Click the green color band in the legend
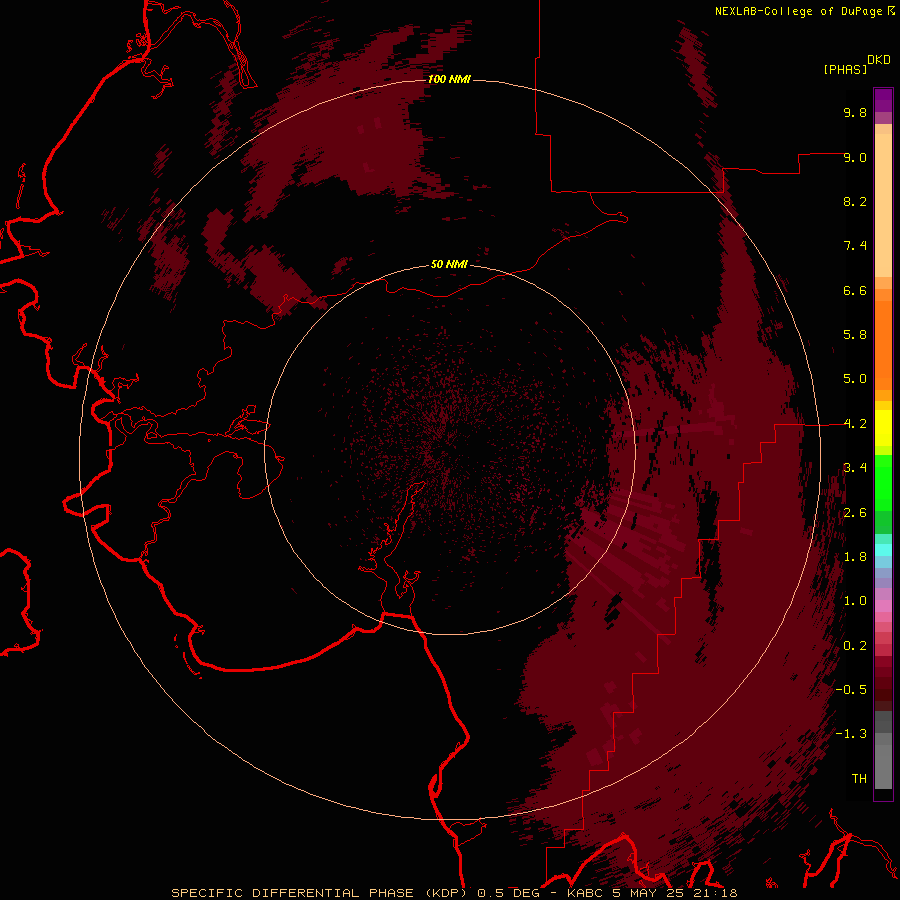 pos(883,482)
